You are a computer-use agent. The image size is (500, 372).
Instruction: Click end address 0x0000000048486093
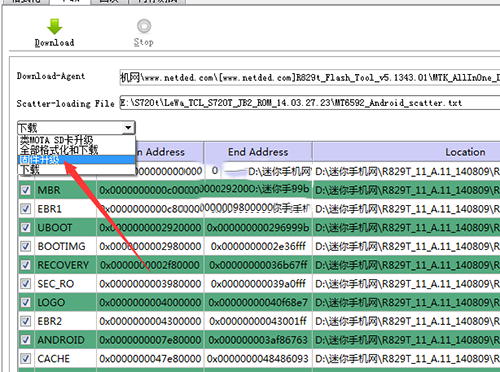[258, 358]
